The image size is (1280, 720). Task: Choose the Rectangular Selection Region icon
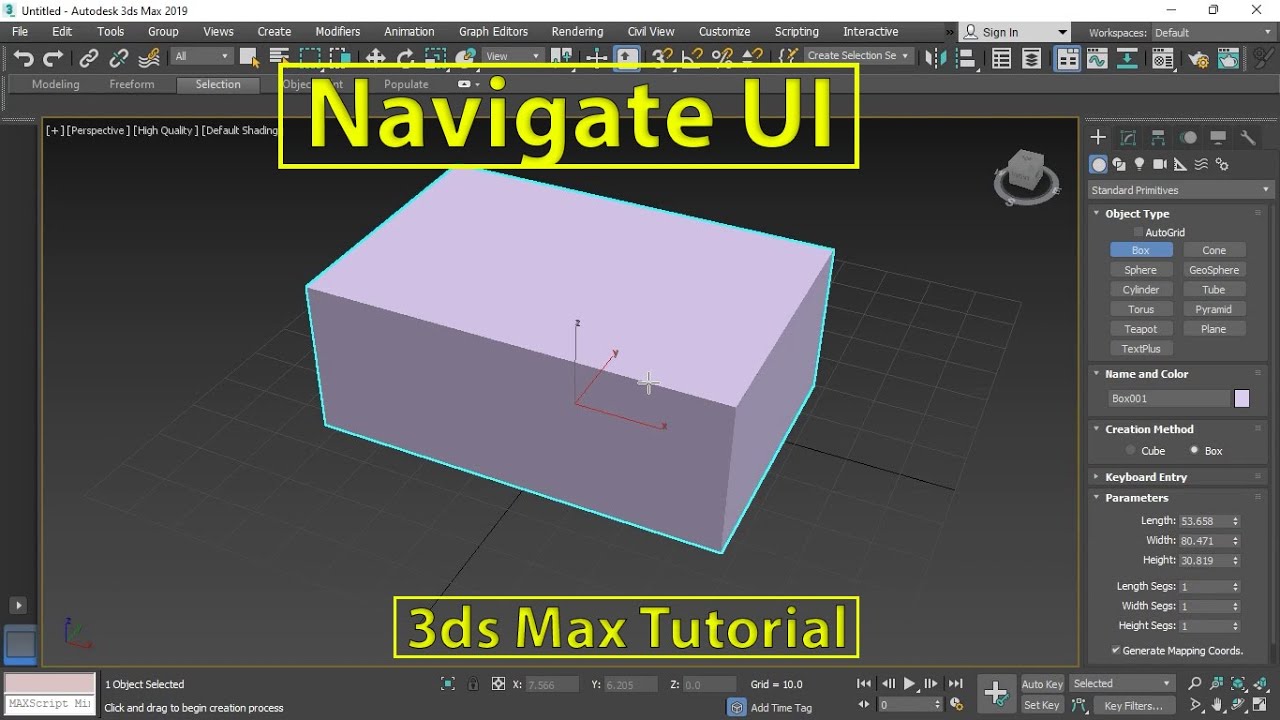click(311, 58)
